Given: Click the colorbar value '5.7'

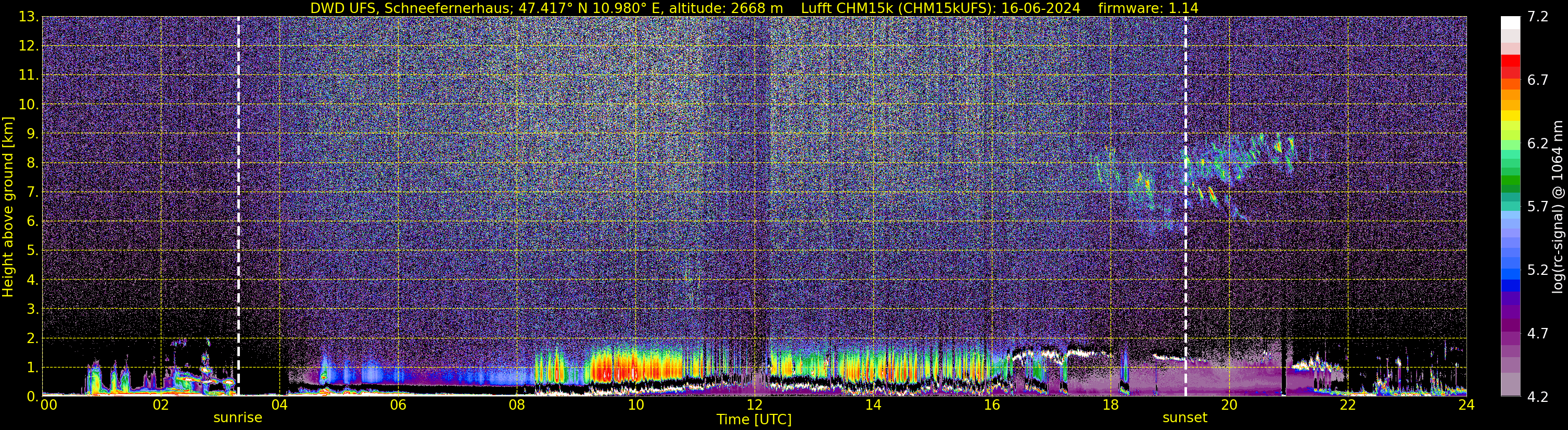Looking at the screenshot, I should [1538, 207].
